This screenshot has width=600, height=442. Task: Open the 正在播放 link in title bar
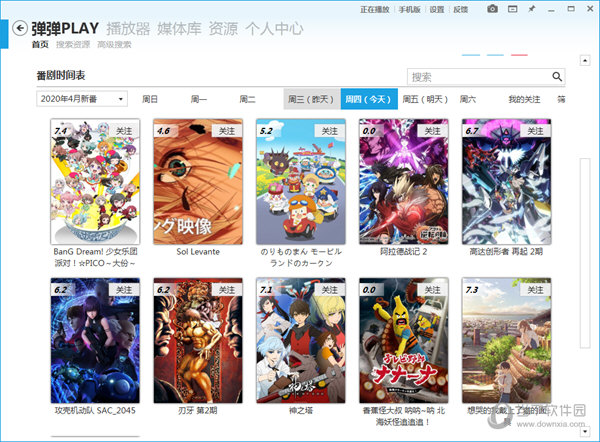tap(374, 10)
